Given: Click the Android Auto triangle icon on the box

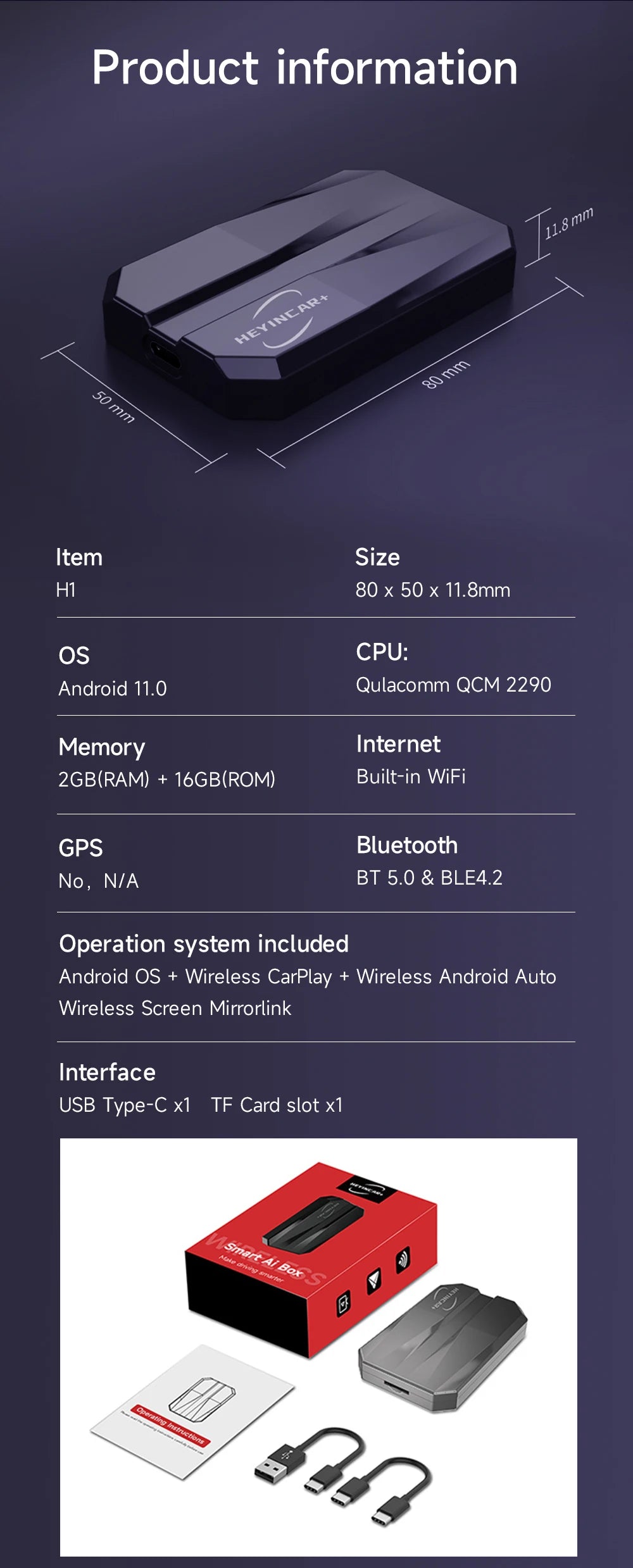Looking at the screenshot, I should pyautogui.click(x=375, y=1282).
